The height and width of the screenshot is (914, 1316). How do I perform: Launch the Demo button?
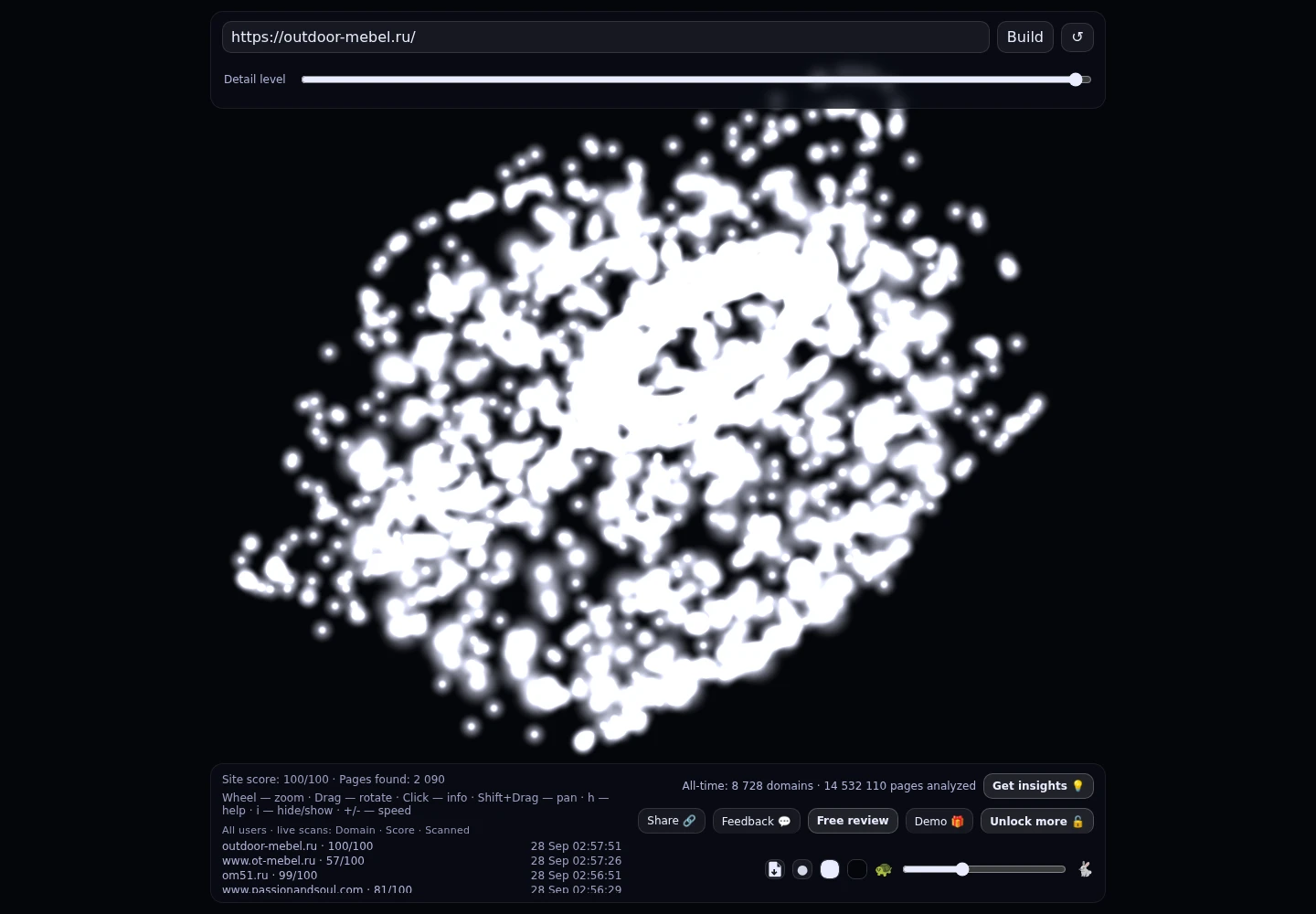[x=939, y=821]
